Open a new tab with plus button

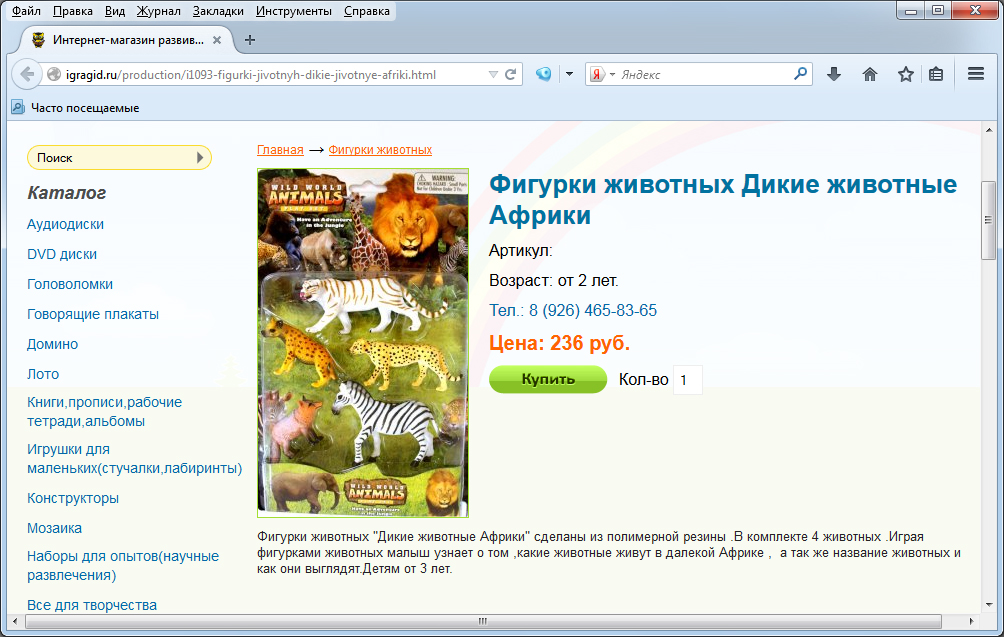coord(250,40)
